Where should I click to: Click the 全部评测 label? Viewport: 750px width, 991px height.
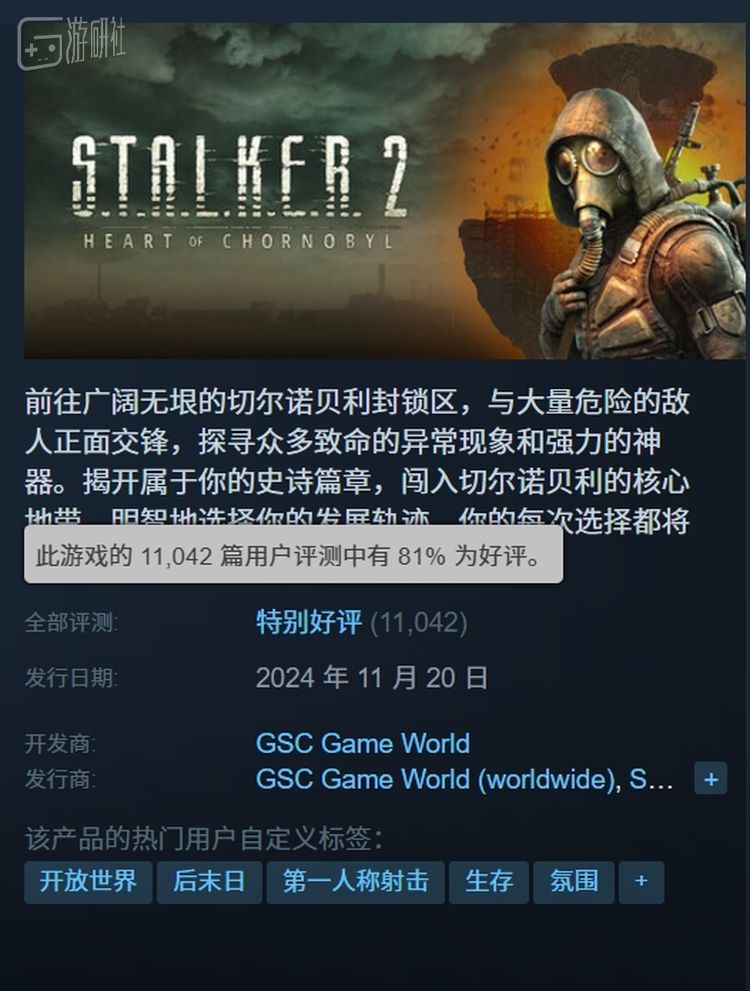[x=71, y=623]
